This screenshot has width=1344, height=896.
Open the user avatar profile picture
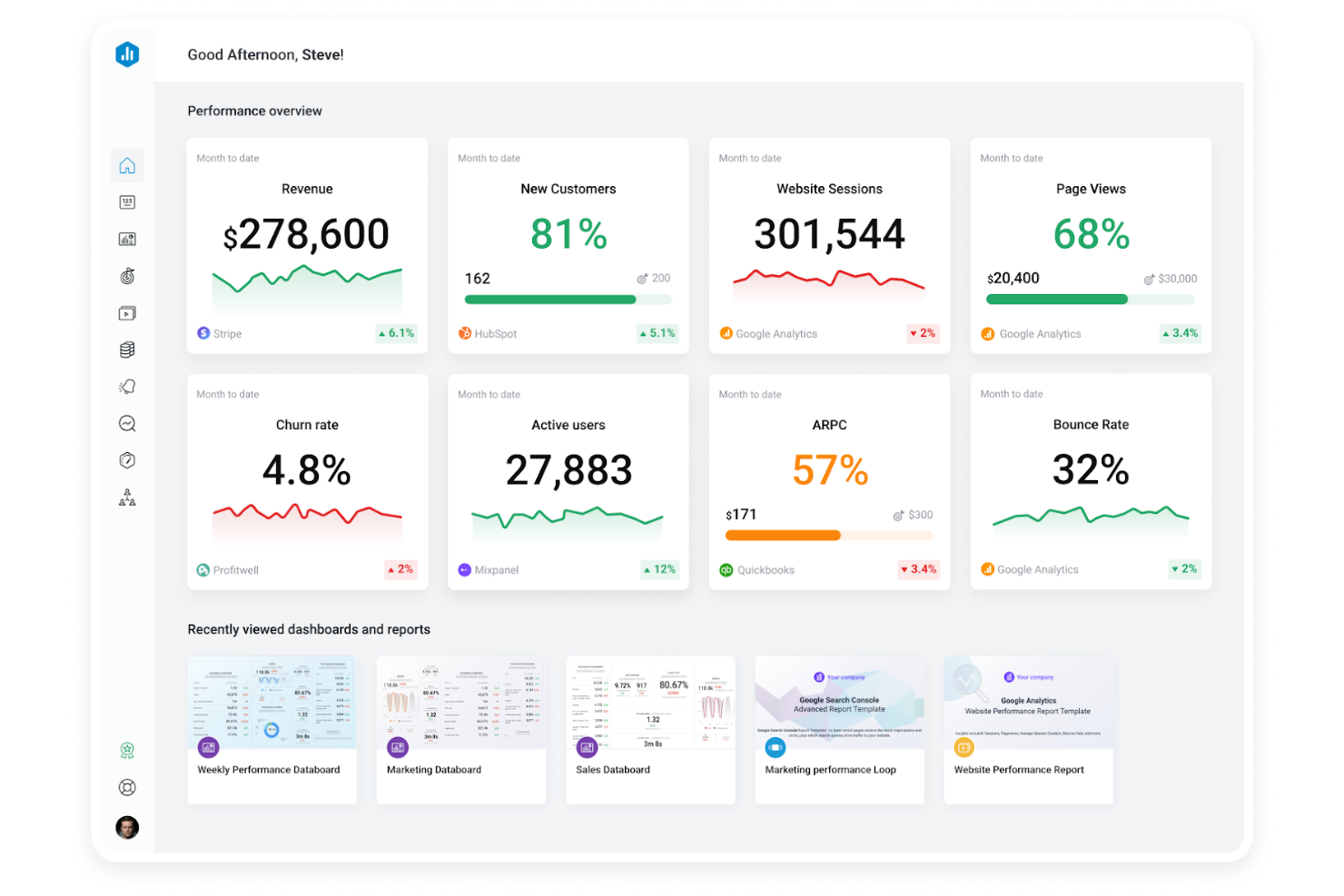click(127, 827)
